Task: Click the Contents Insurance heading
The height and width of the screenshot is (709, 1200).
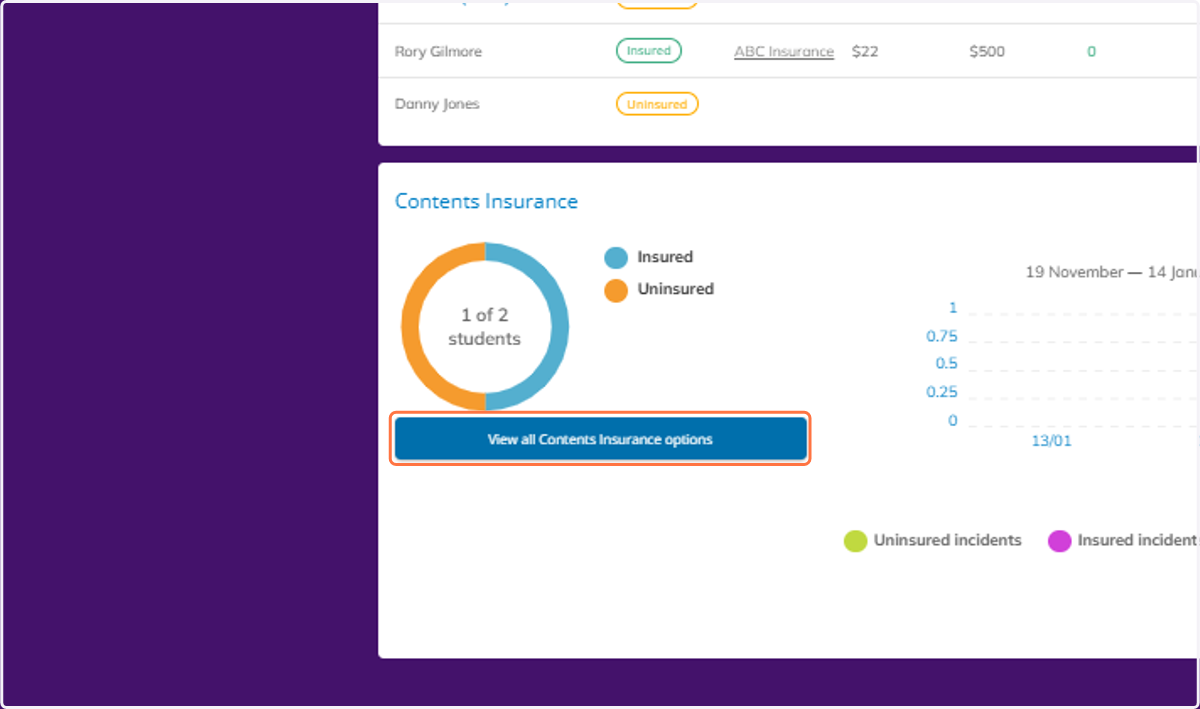Action: point(486,201)
